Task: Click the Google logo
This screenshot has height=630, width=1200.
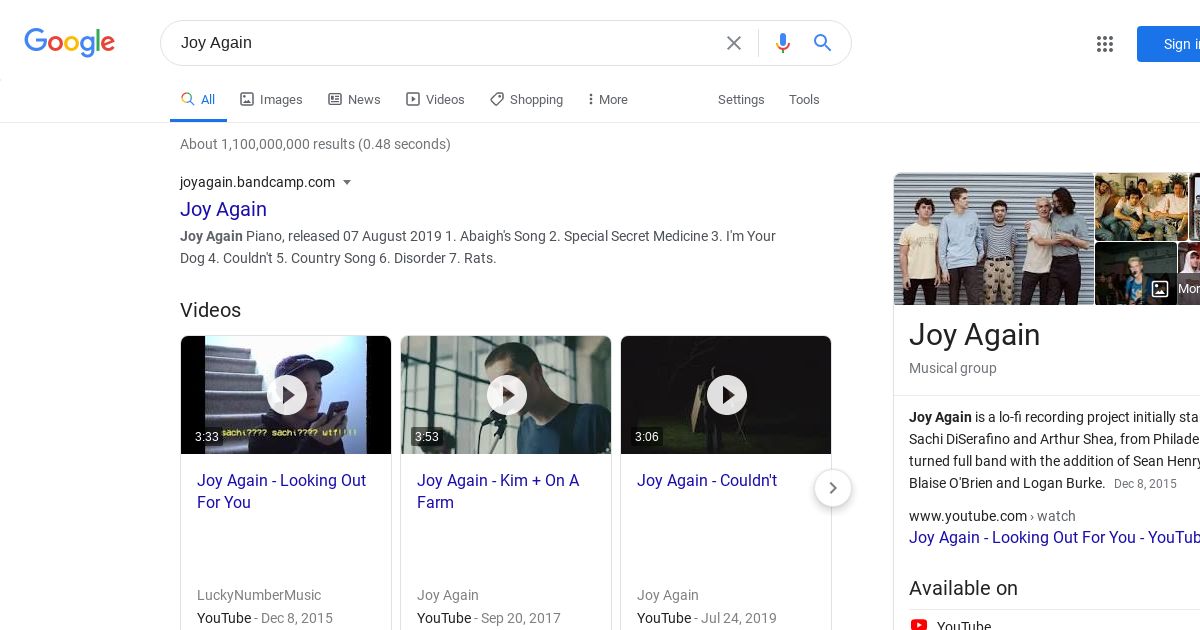Action: pyautogui.click(x=69, y=42)
